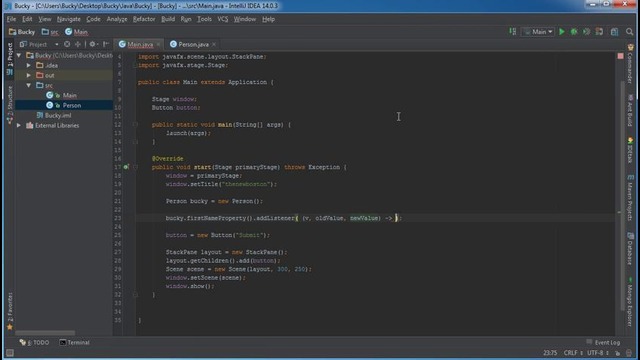Image resolution: width=640 pixels, height=360 pixels.
Task: Click the Project panel horizontal scrollbar
Action: click(45, 333)
